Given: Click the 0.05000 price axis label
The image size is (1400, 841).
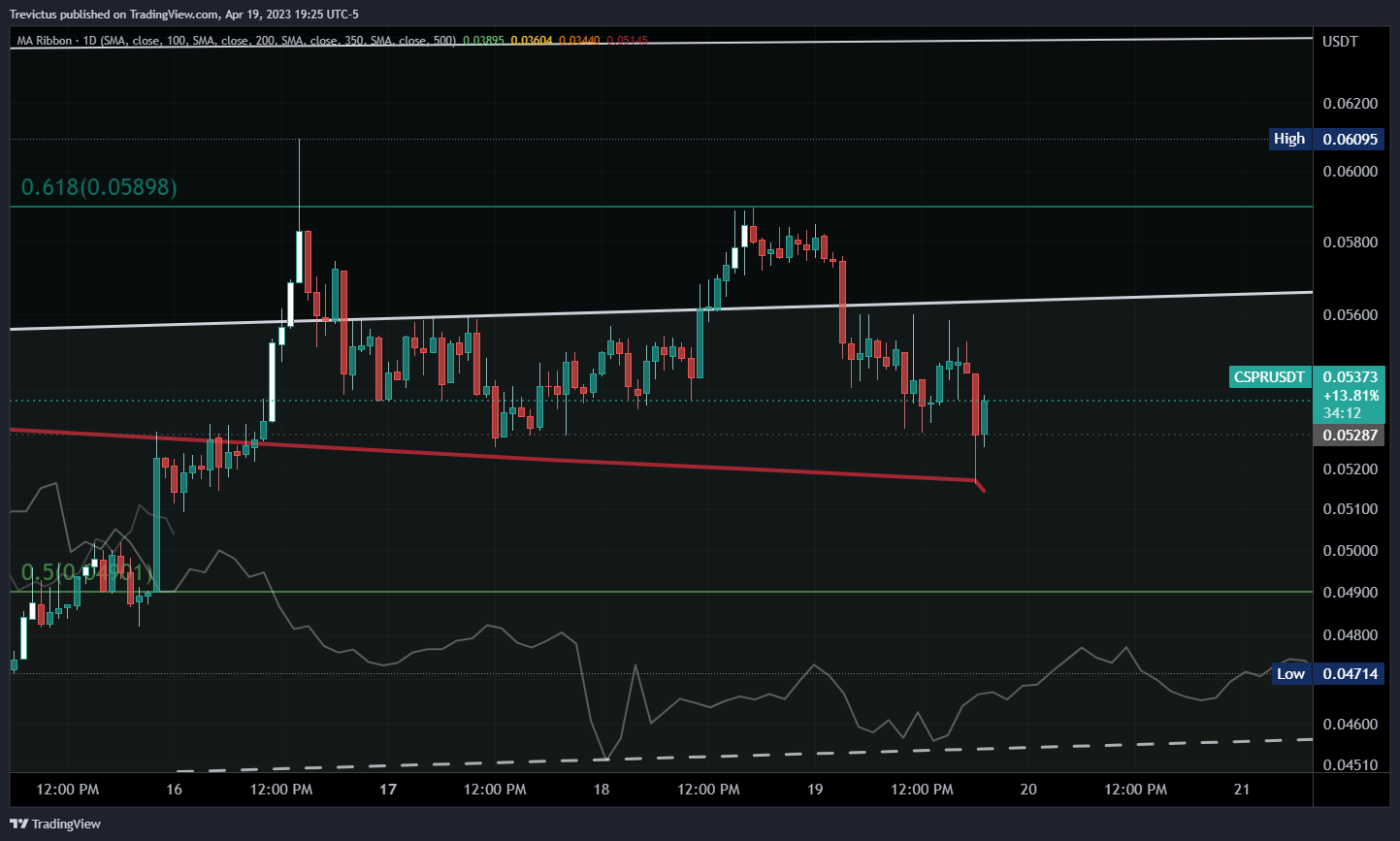Looking at the screenshot, I should point(1351,551).
